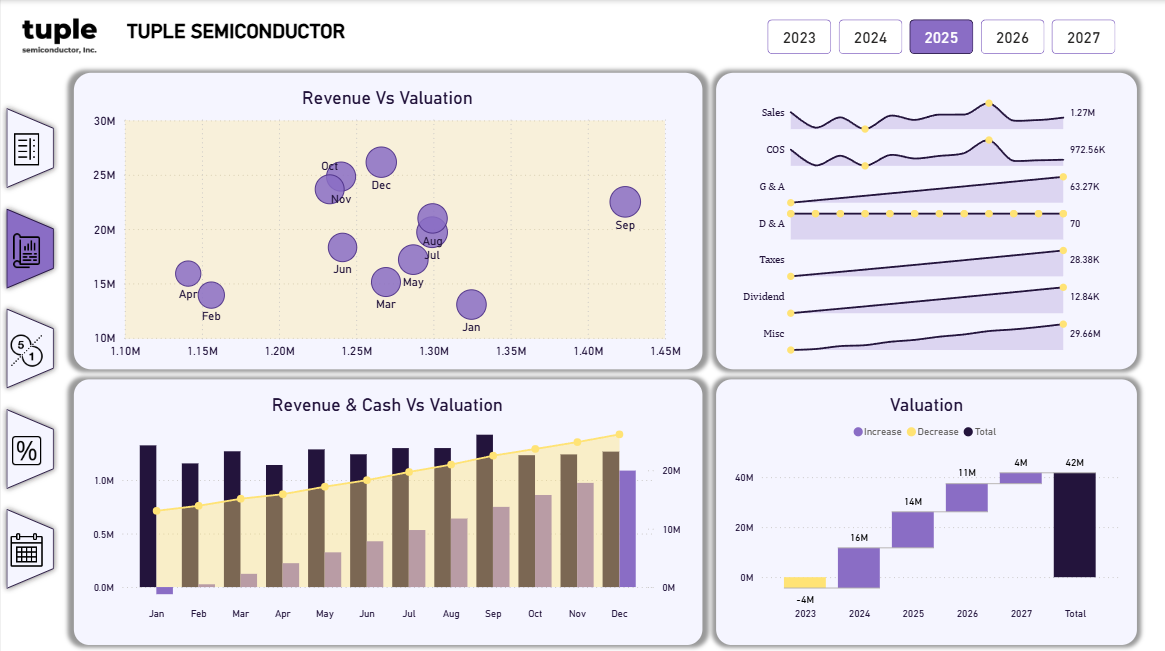Click the purple Dec bar in combo chart
This screenshot has height=651, width=1165.
[x=628, y=528]
